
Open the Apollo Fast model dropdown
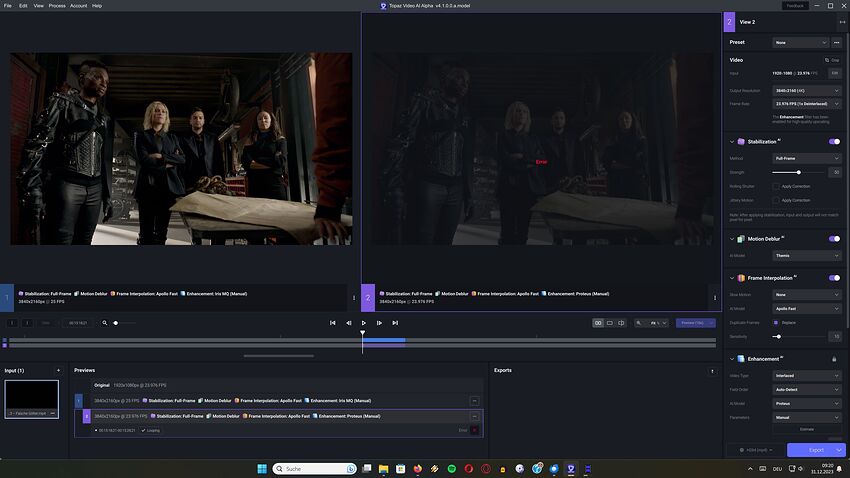point(807,308)
